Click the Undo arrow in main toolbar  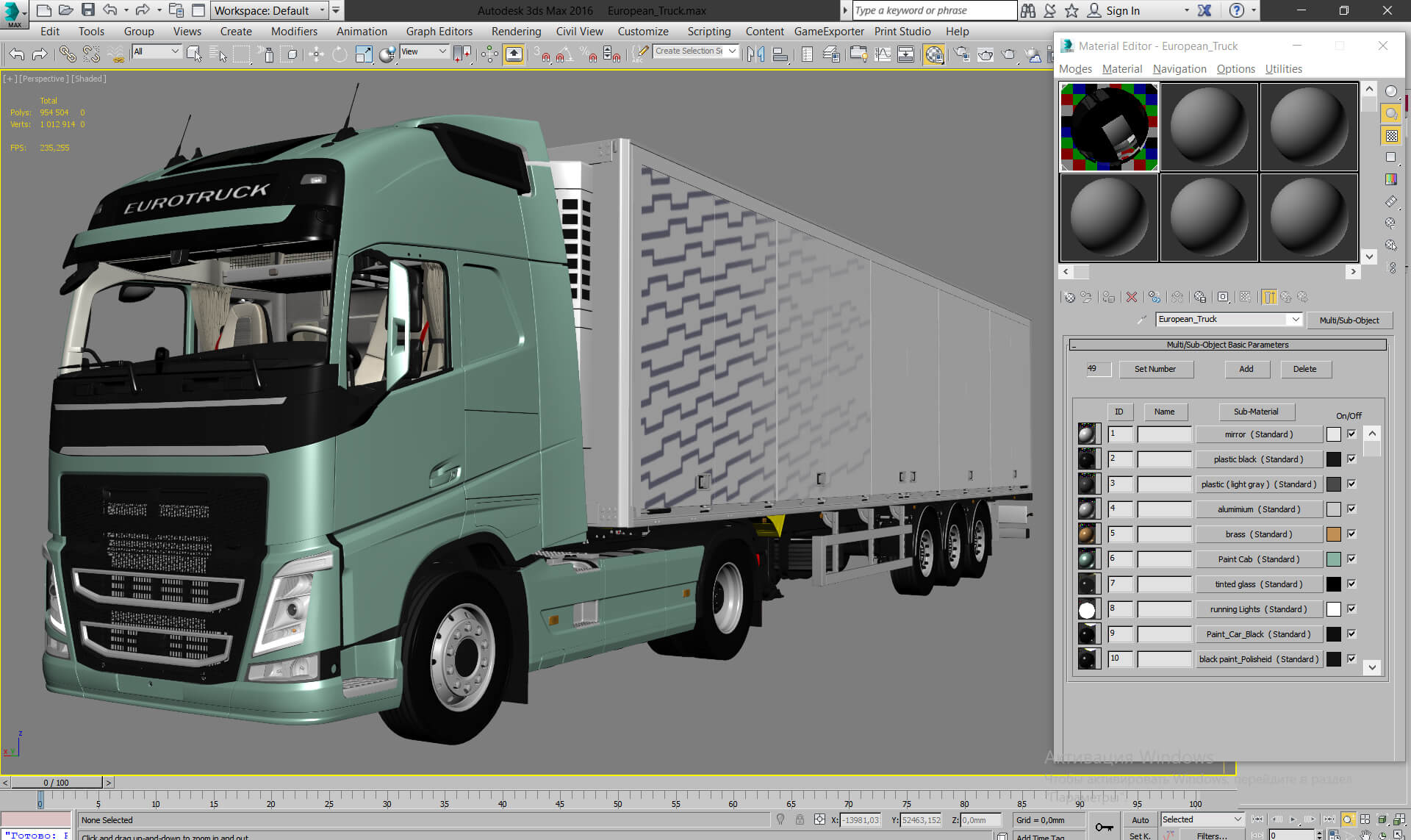pyautogui.click(x=16, y=54)
